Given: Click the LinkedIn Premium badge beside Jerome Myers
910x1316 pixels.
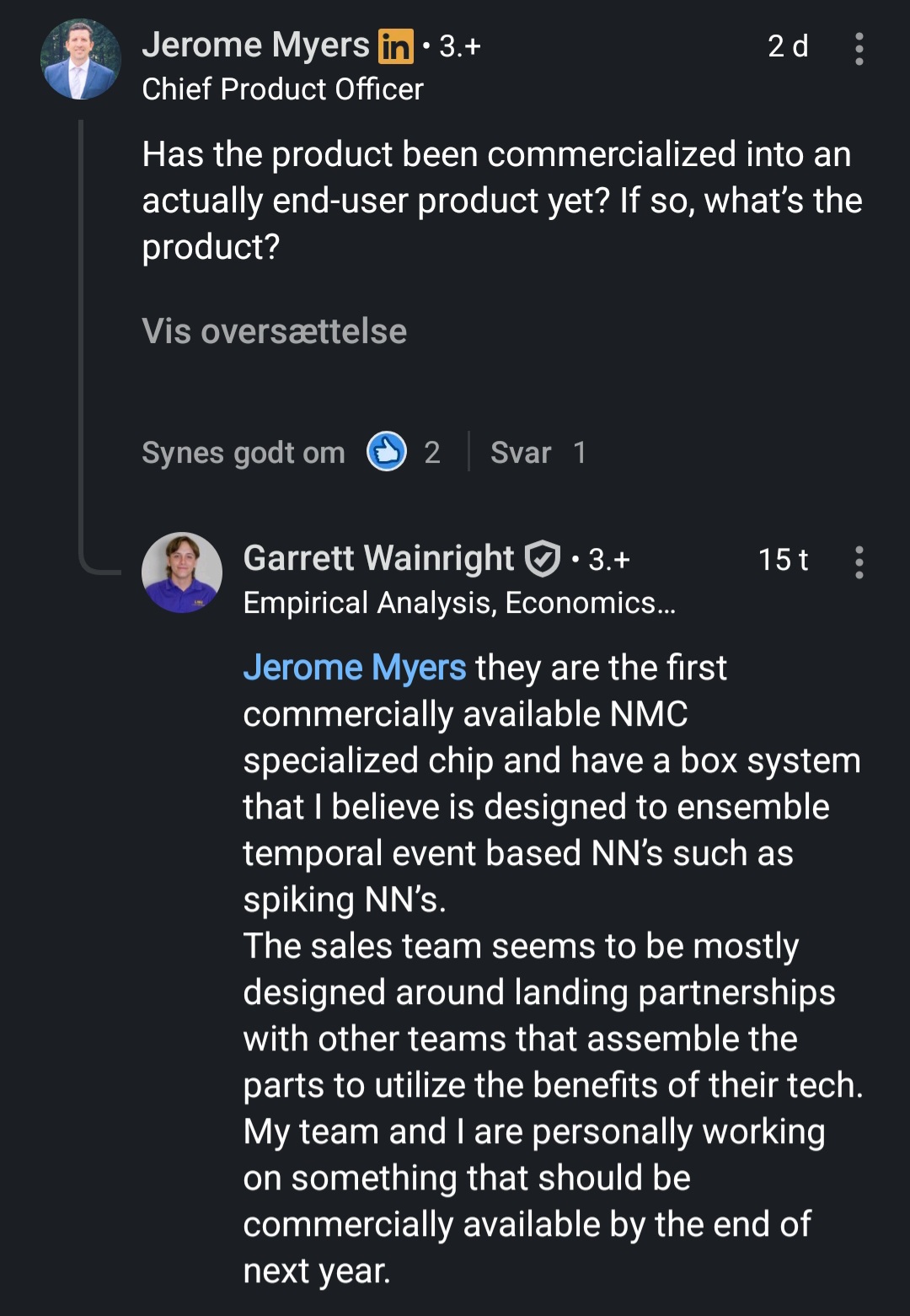Looking at the screenshot, I should coord(395,46).
